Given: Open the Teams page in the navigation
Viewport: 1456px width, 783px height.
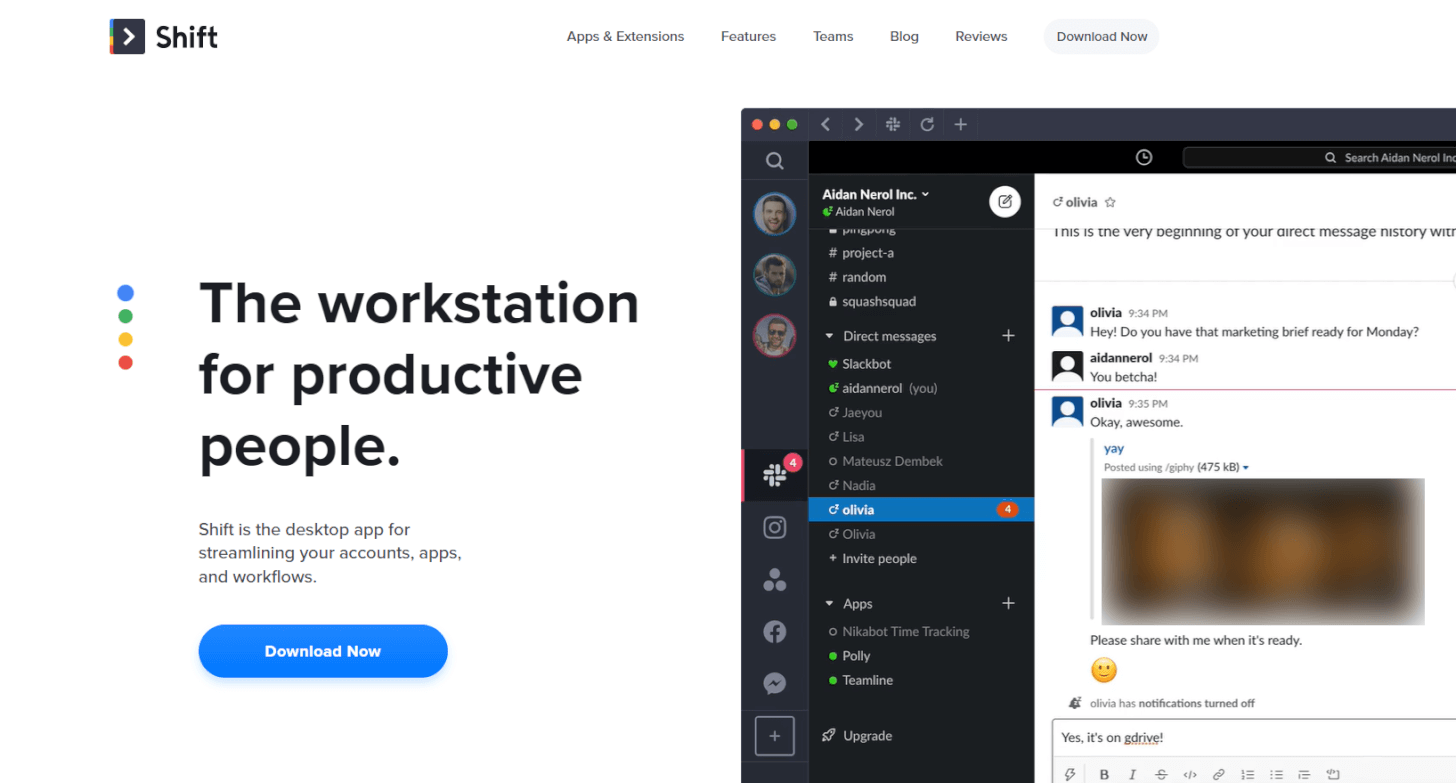Looking at the screenshot, I should tap(833, 36).
